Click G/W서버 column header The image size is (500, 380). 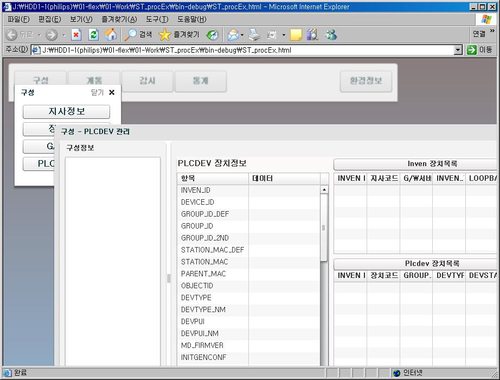click(416, 178)
